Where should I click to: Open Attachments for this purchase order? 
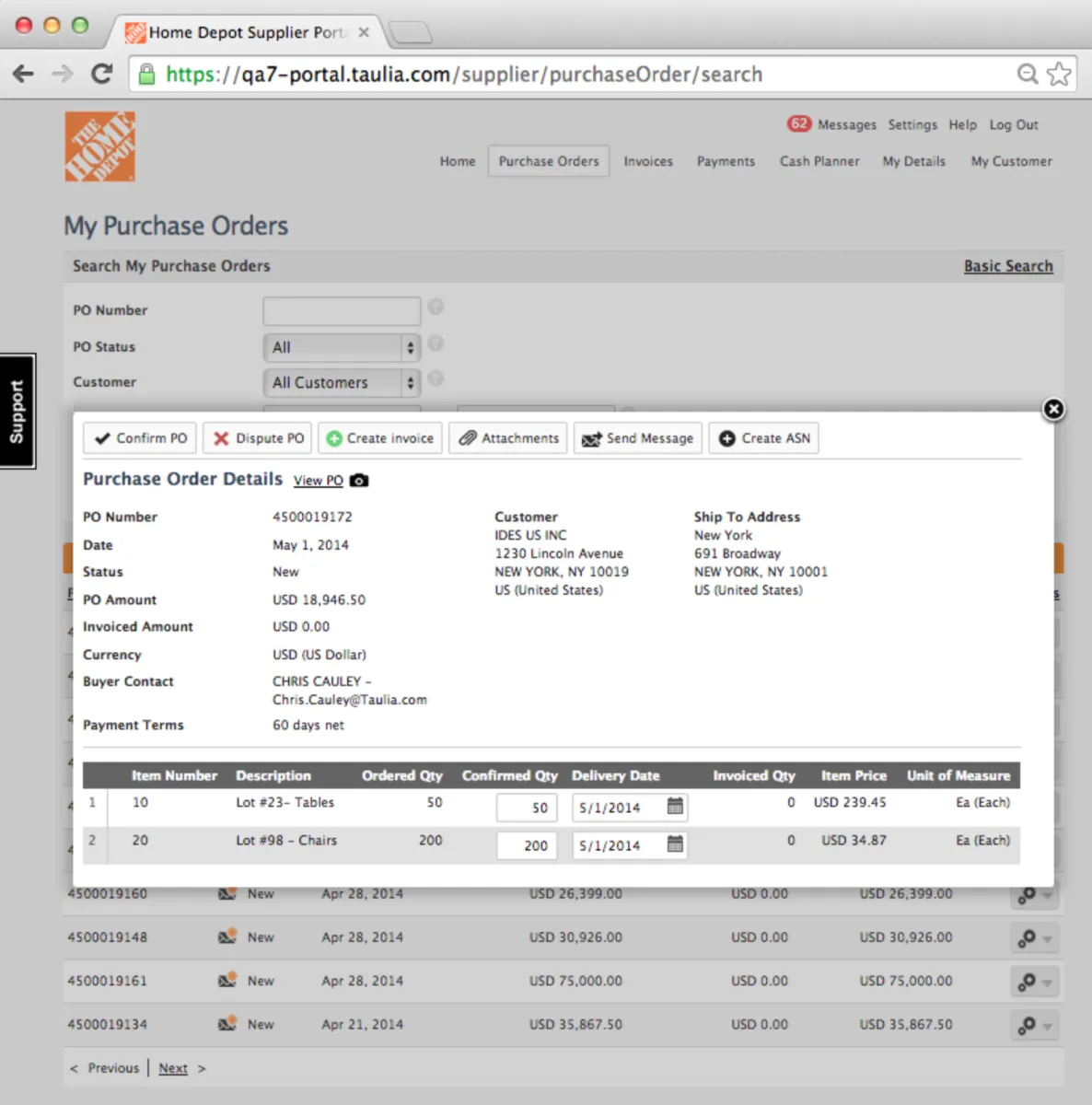(508, 438)
